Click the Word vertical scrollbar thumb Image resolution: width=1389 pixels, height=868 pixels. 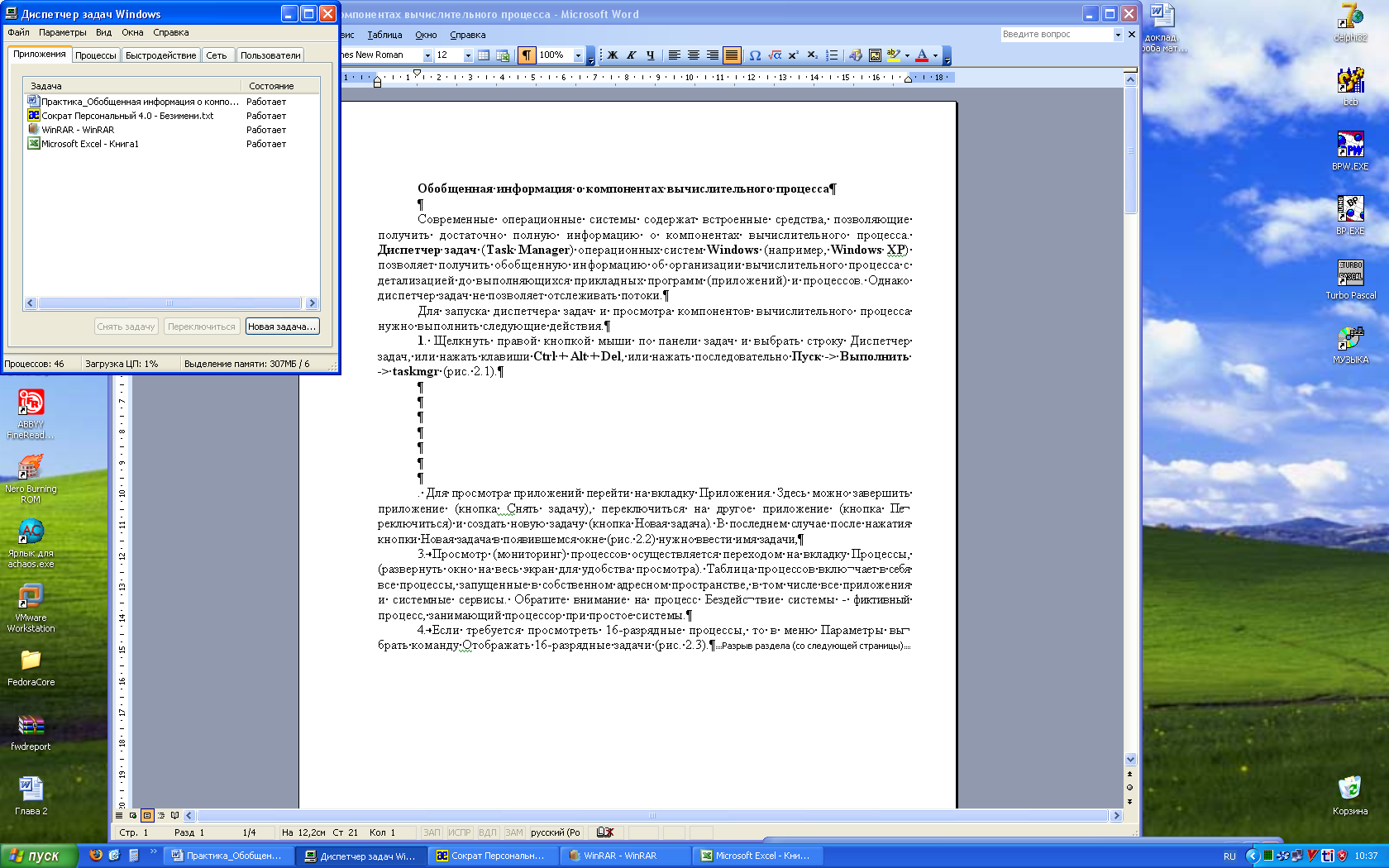pyautogui.click(x=1131, y=150)
